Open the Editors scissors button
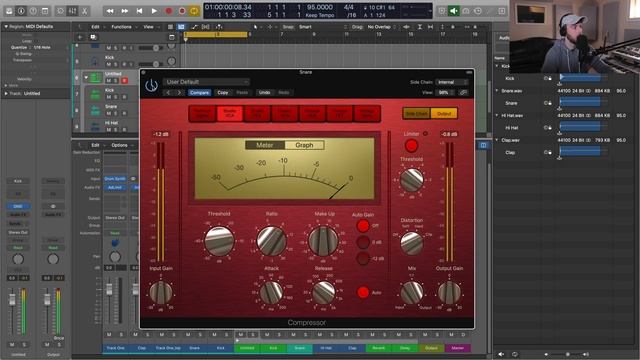 [x=84, y=11]
